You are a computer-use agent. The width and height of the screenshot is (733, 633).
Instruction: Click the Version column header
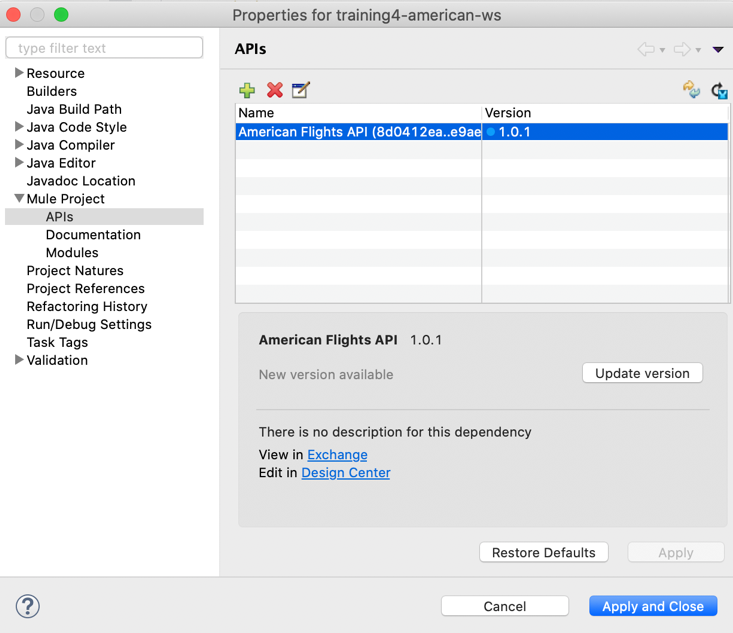605,113
